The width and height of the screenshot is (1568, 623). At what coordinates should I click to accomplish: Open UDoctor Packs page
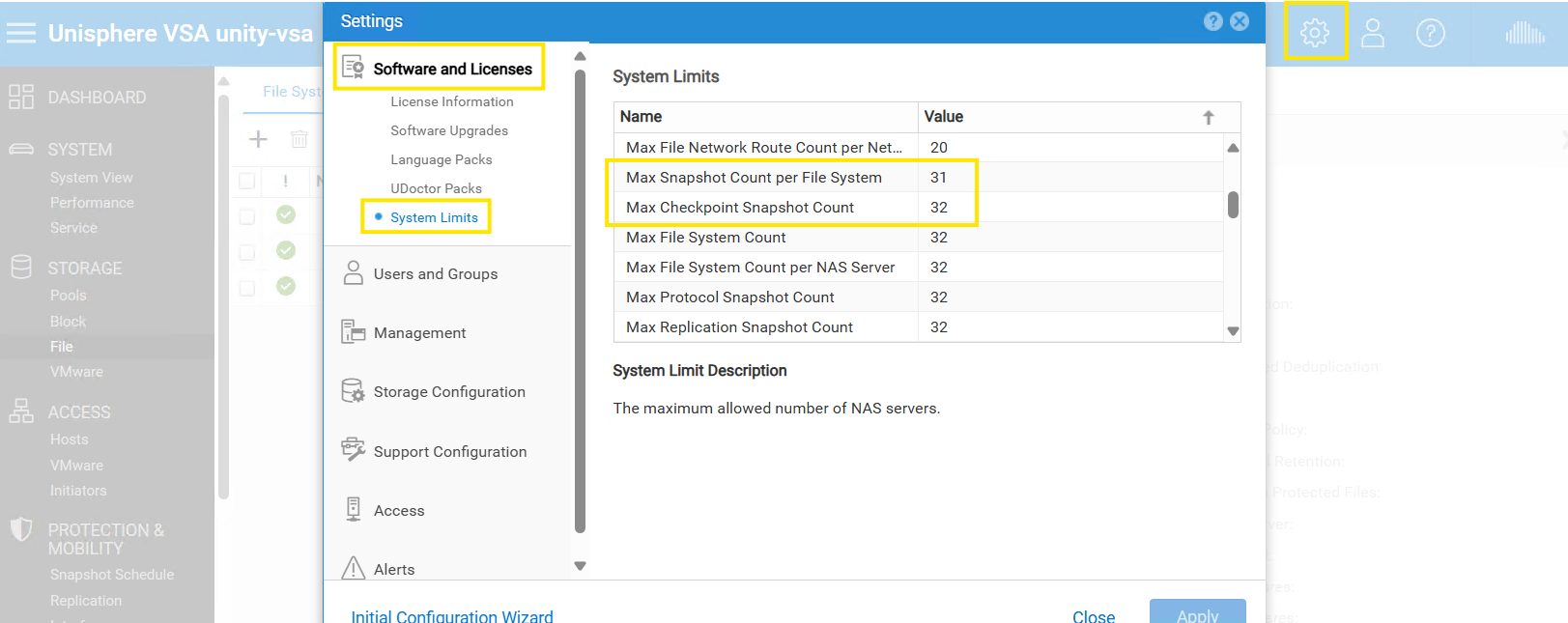coord(436,188)
